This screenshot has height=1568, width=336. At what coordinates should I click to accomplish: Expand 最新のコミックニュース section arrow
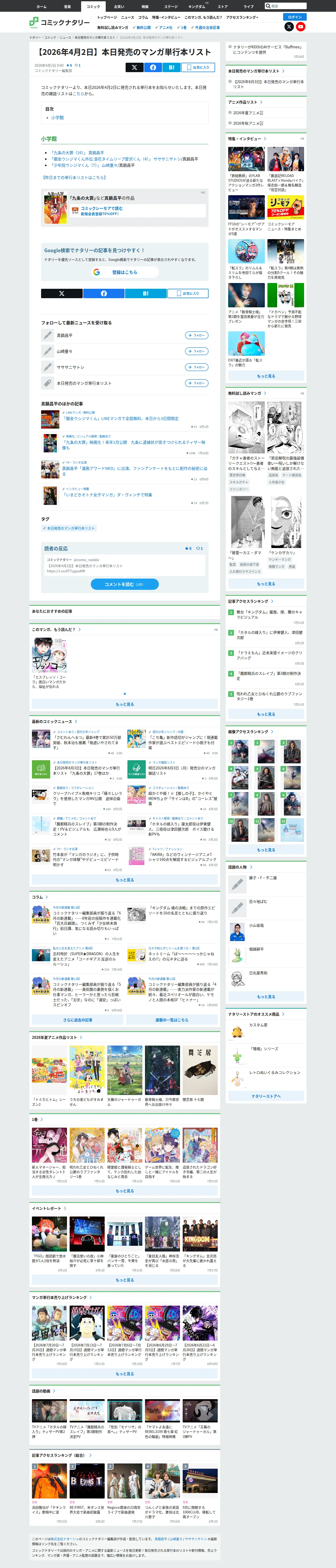coord(76,721)
